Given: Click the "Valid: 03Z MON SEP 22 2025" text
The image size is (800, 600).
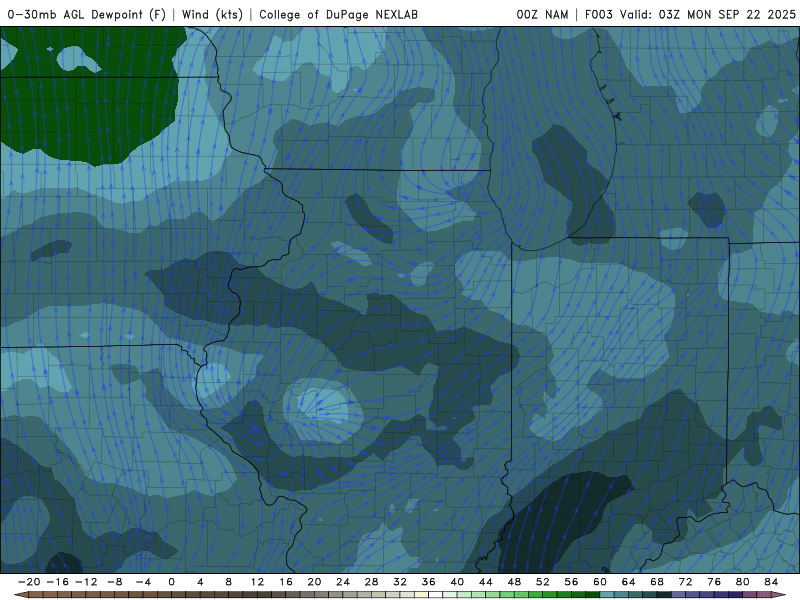Looking at the screenshot, I should point(708,14).
